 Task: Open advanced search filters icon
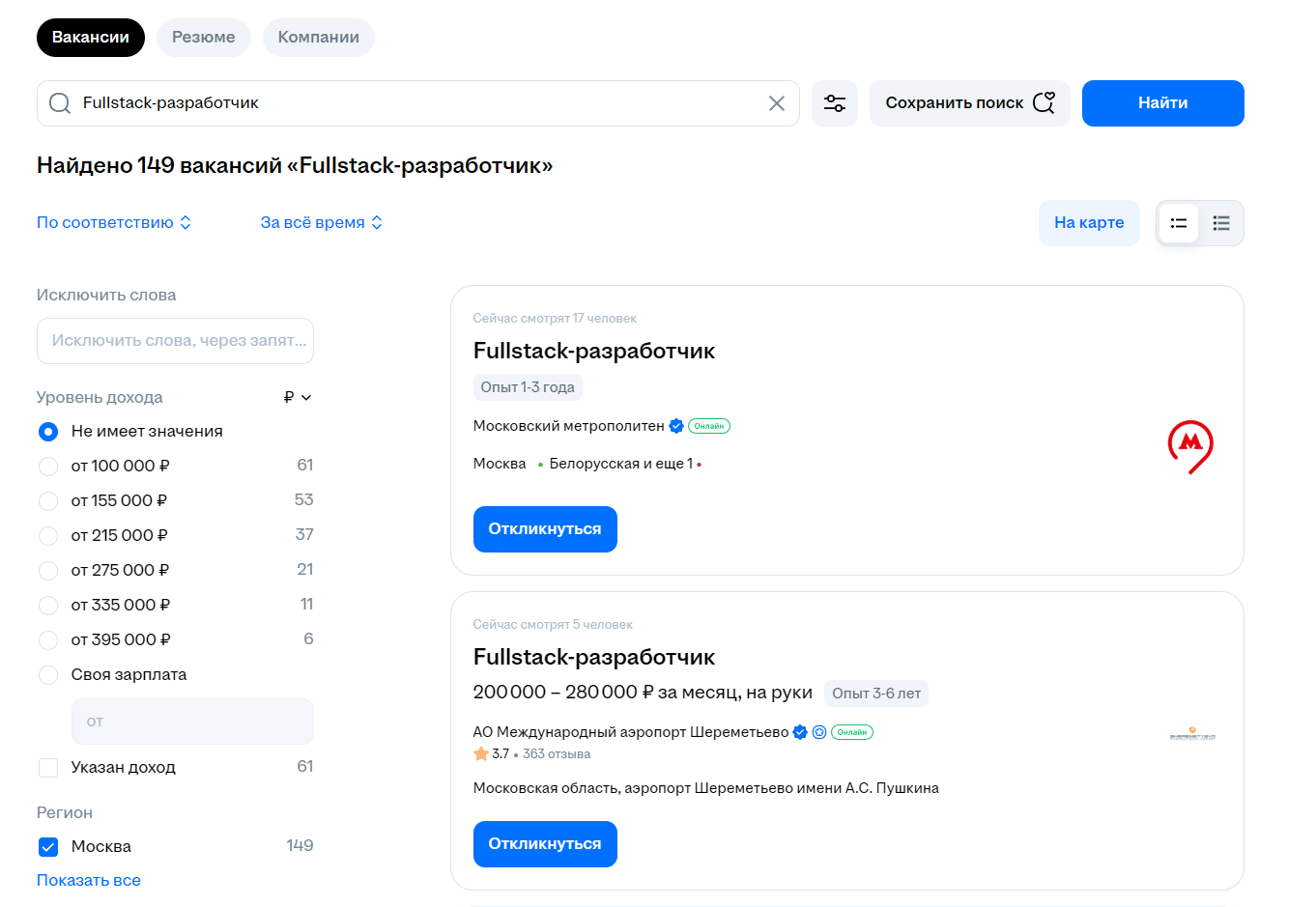pyautogui.click(x=835, y=103)
